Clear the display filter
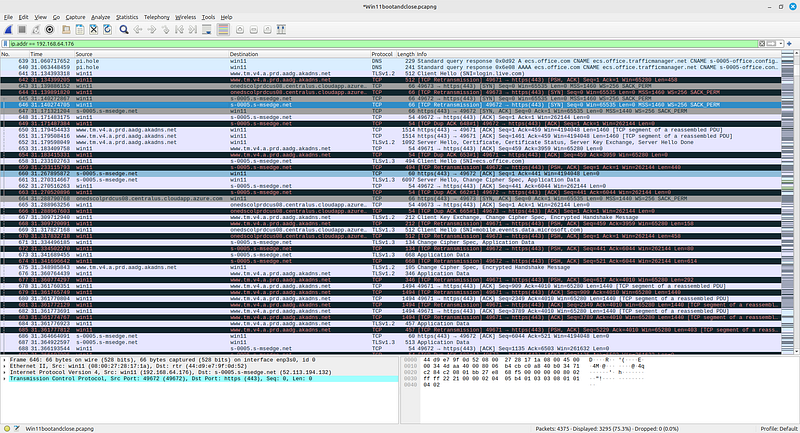This screenshot has width=800, height=433. [762, 44]
